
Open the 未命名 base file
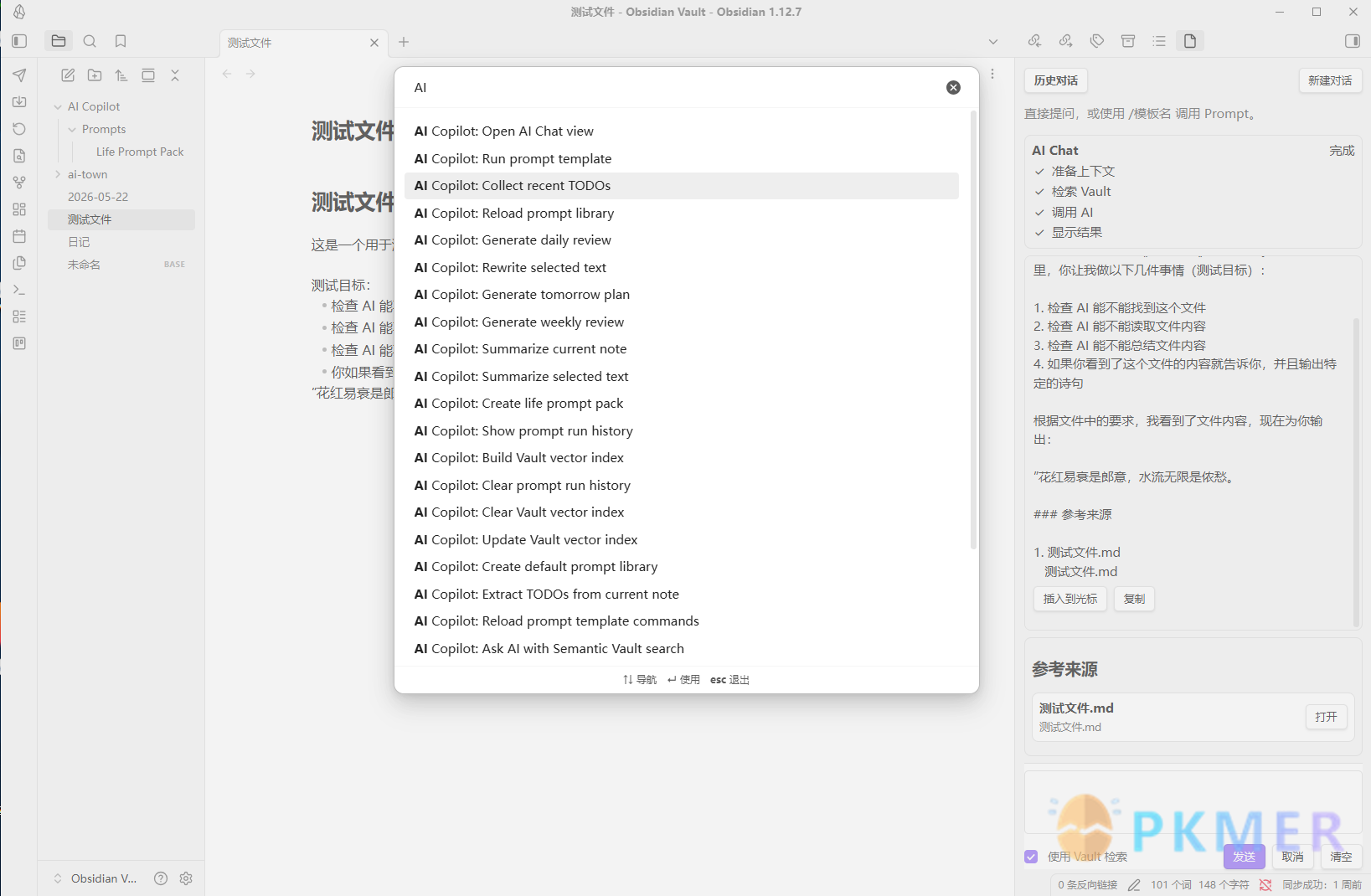(121, 265)
